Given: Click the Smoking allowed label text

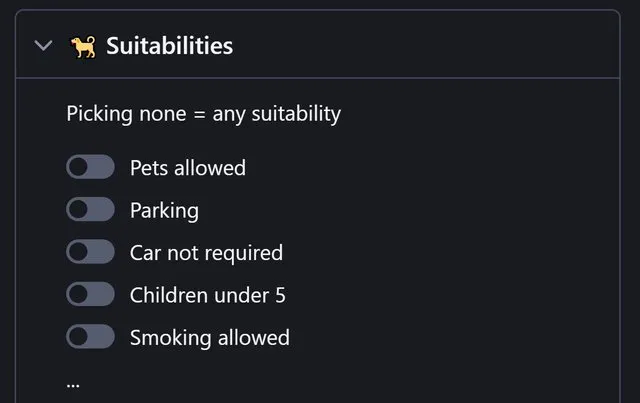Looking at the screenshot, I should pyautogui.click(x=210, y=338).
